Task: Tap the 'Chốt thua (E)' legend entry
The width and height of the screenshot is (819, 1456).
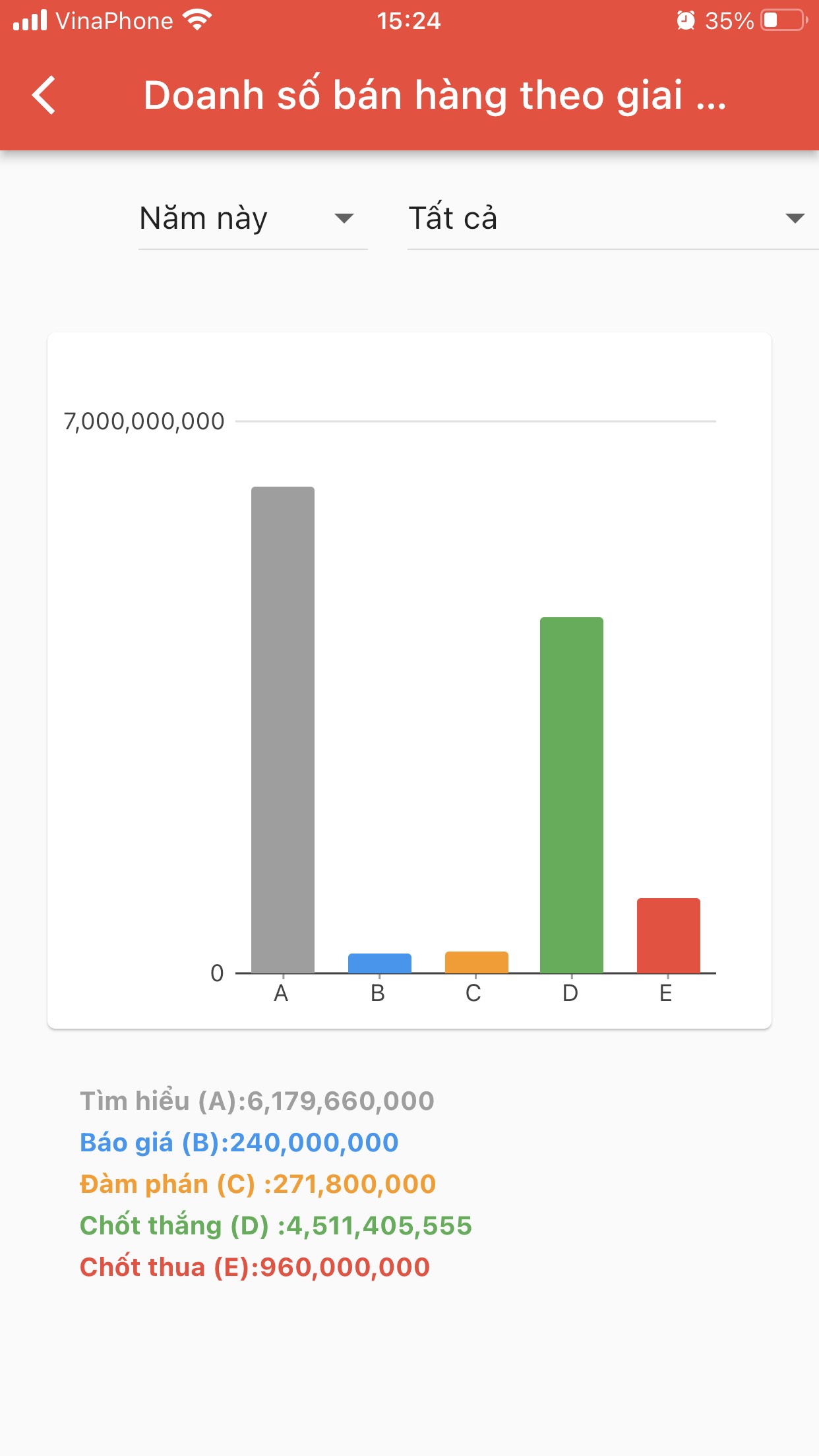Action: pos(255,1267)
